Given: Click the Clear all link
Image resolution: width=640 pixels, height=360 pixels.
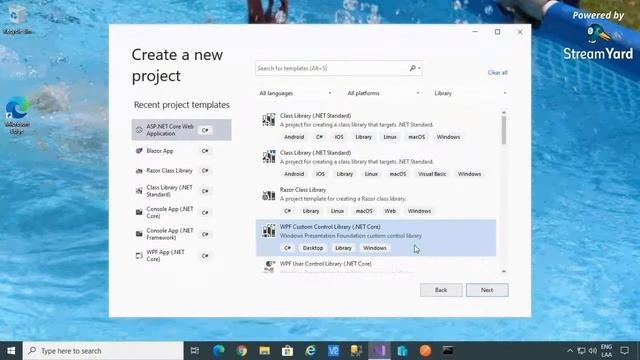Looking at the screenshot, I should pos(498,72).
